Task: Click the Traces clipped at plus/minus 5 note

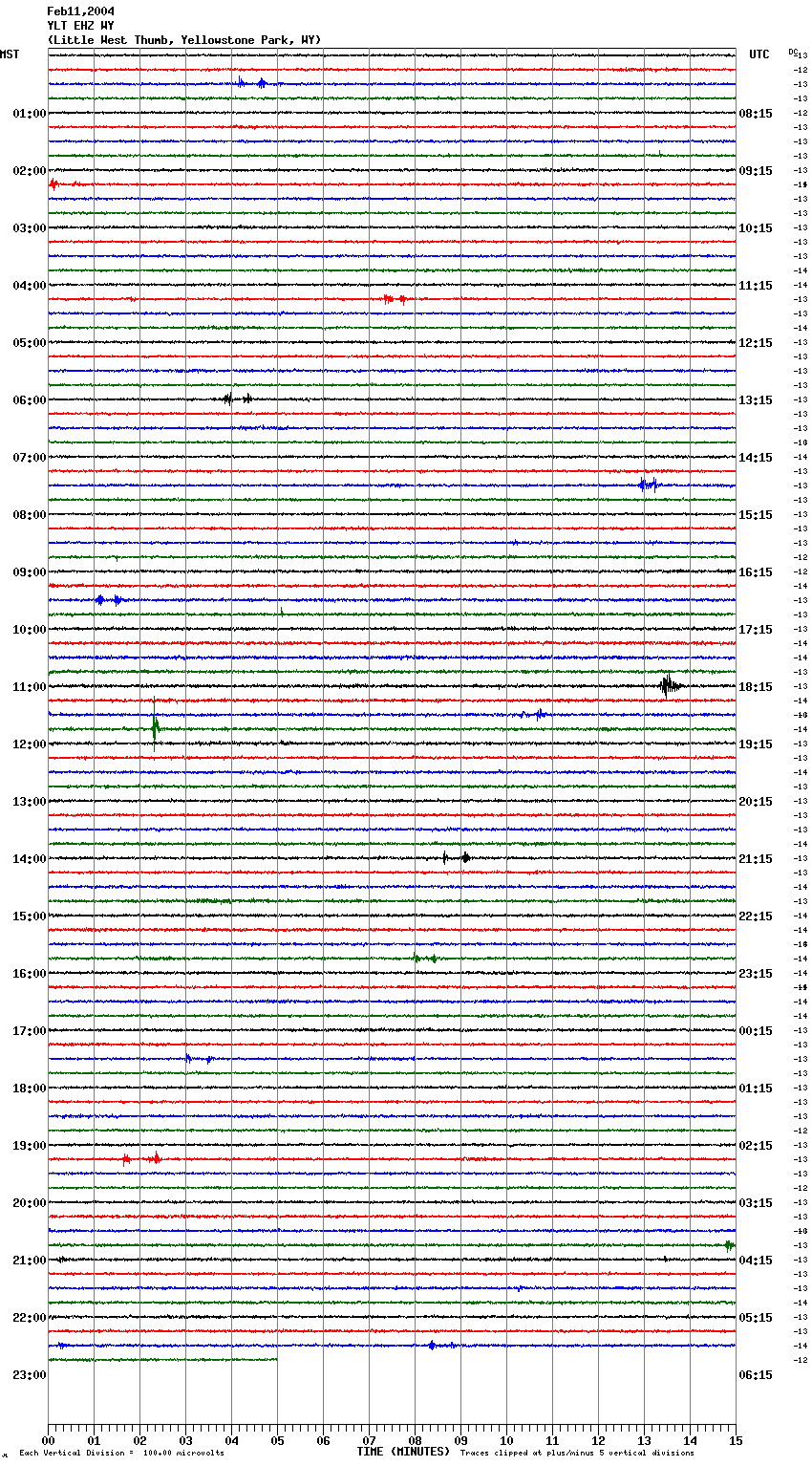Action: [577, 1454]
